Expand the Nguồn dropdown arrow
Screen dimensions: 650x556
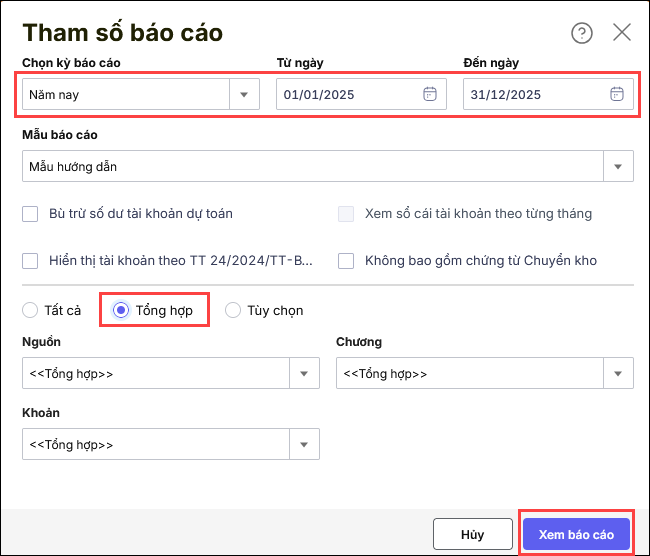(304, 374)
